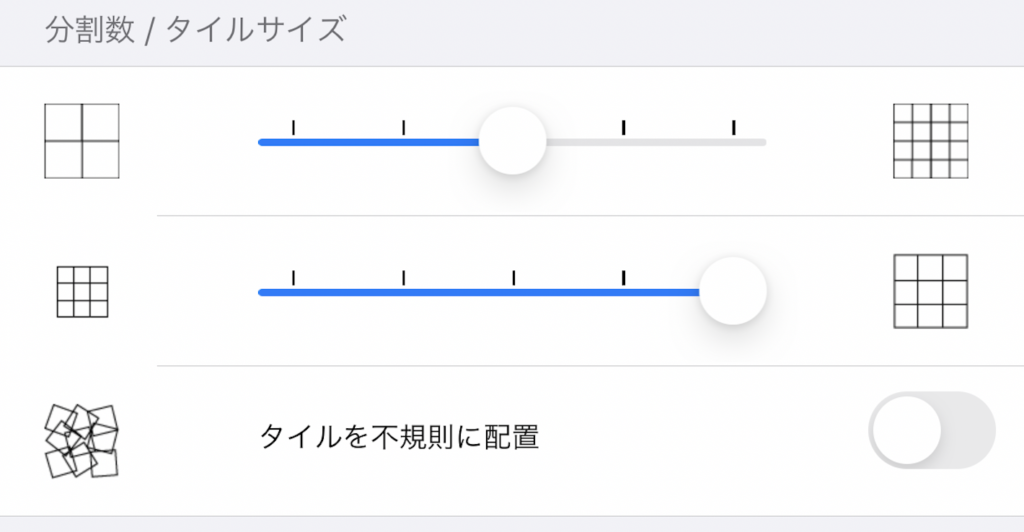Viewport: 1024px width, 532px height.
Task: Click the tile size slider knob
Action: (x=733, y=291)
